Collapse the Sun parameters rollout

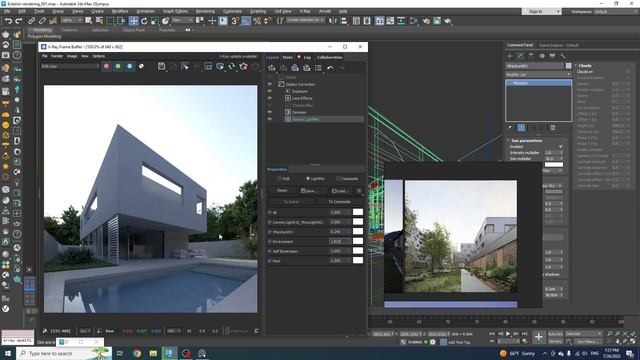[x=526, y=140]
